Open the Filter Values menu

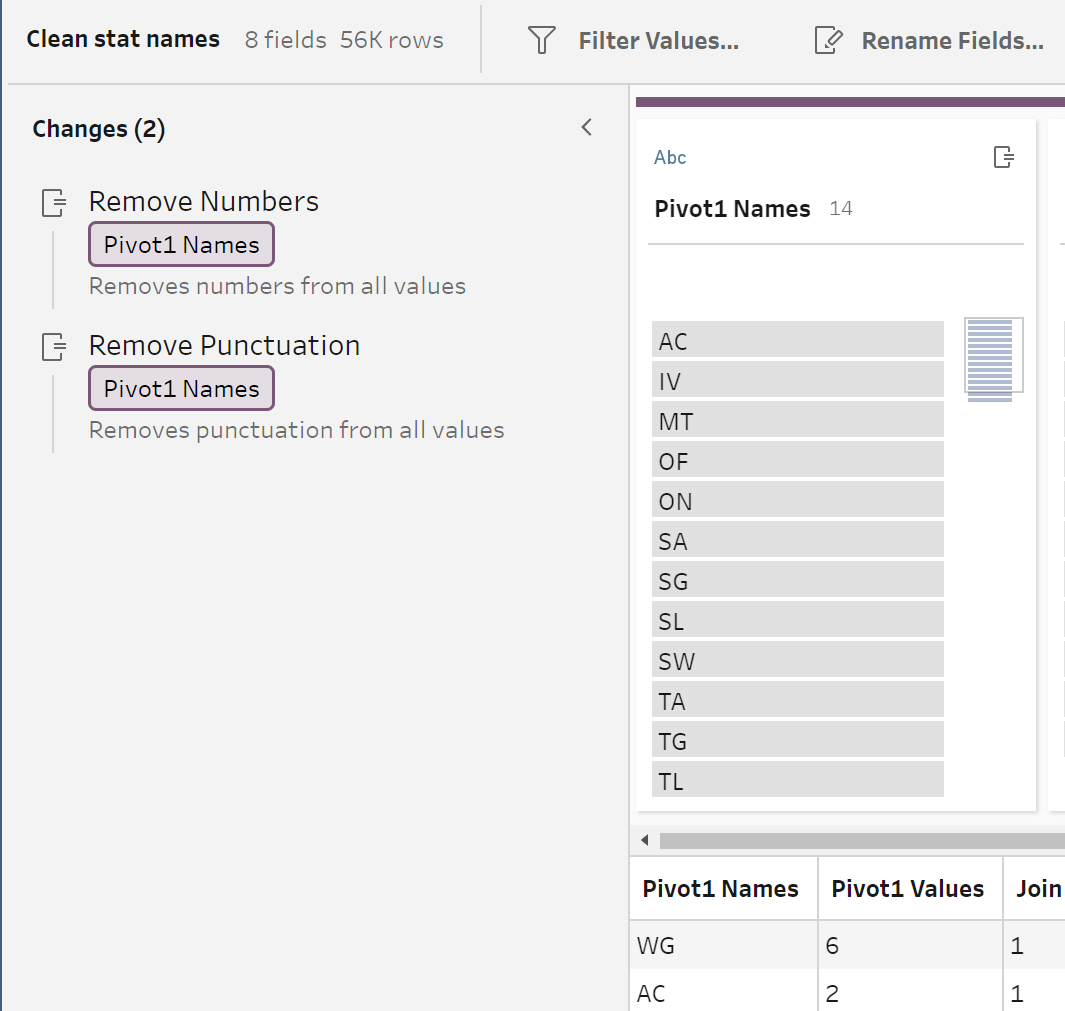658,41
